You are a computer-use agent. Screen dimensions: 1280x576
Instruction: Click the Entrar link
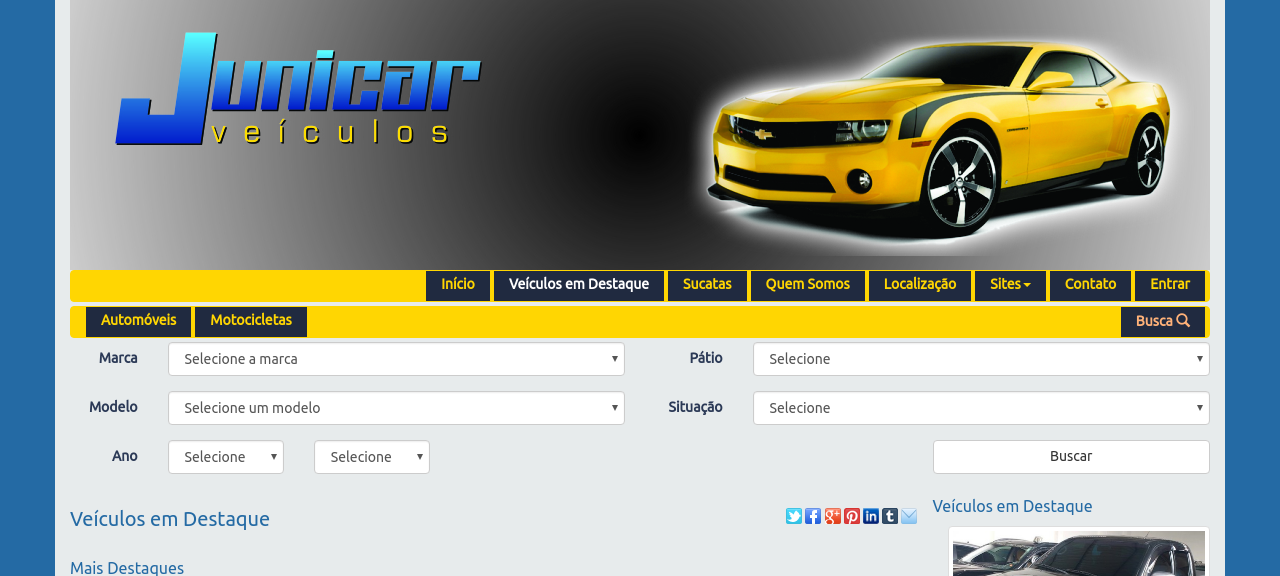click(x=1169, y=284)
